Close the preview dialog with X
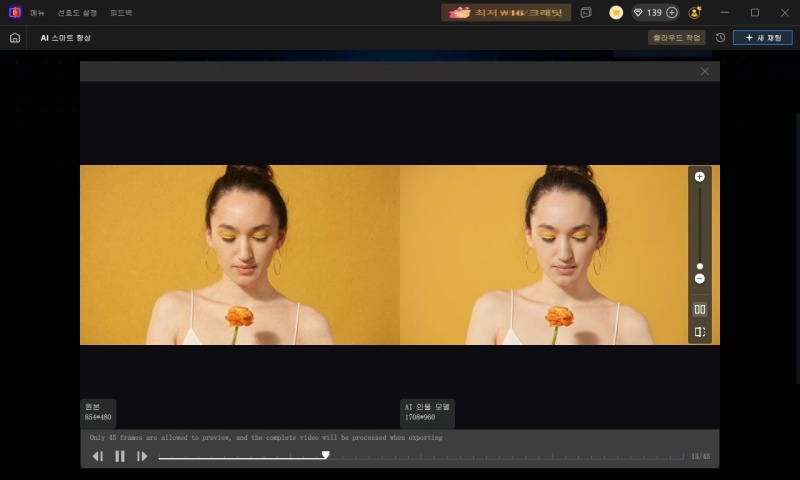 click(x=705, y=71)
